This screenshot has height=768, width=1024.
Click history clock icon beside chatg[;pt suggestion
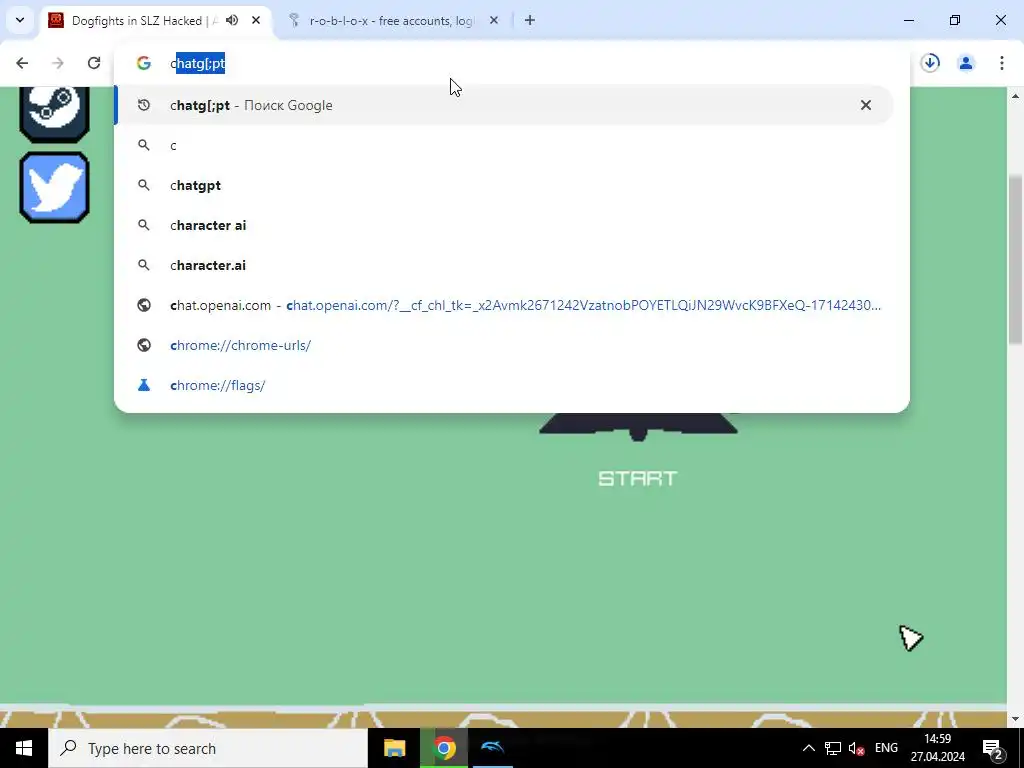tap(144, 105)
